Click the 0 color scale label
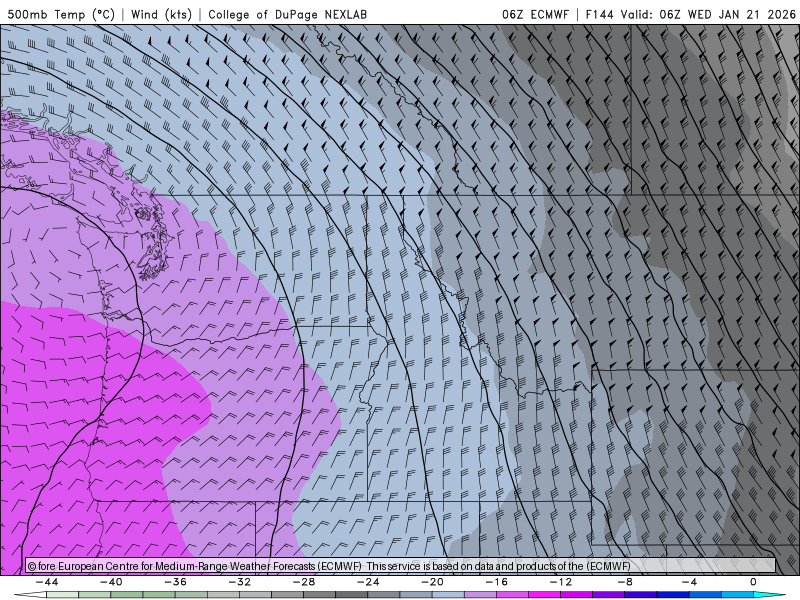 (754, 582)
